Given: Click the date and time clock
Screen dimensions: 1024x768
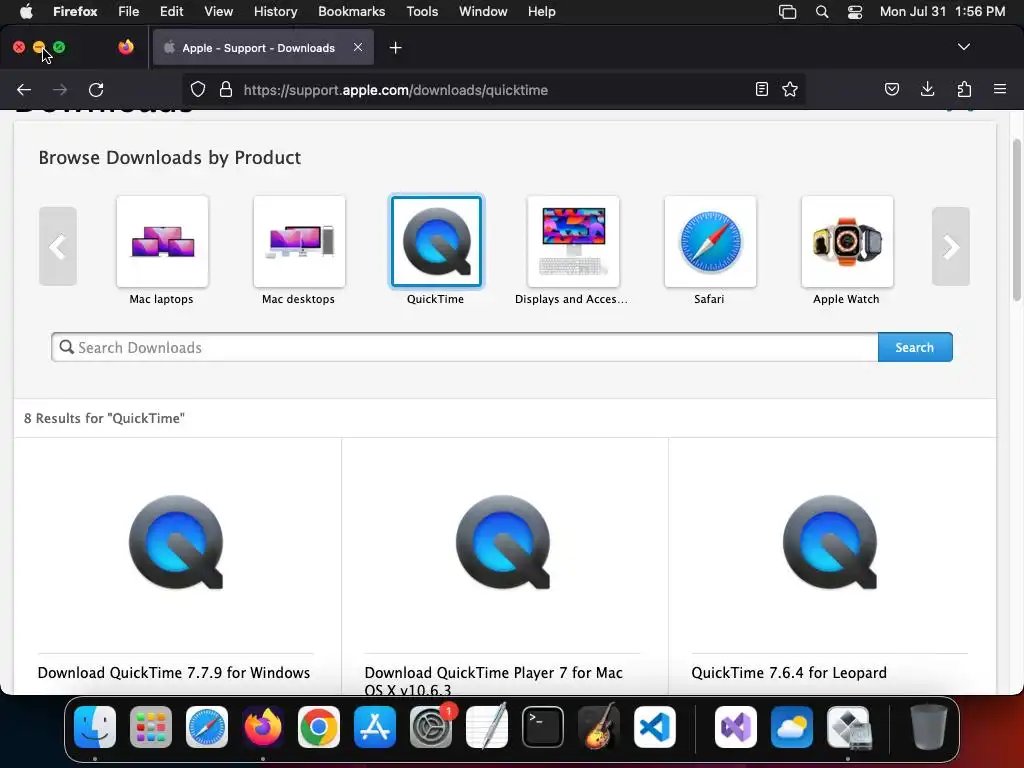Looking at the screenshot, I should [942, 12].
